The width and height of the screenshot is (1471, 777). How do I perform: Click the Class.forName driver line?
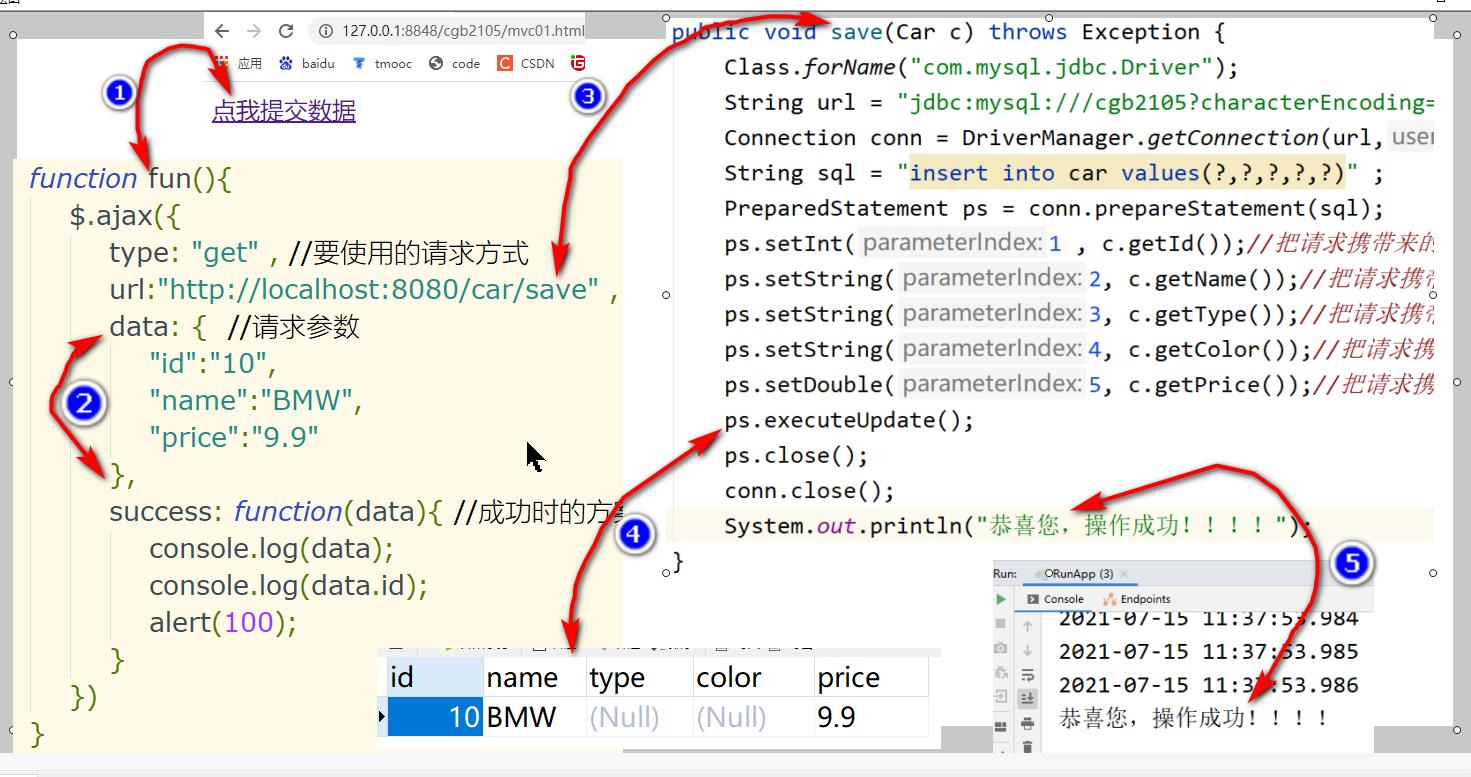pos(981,68)
